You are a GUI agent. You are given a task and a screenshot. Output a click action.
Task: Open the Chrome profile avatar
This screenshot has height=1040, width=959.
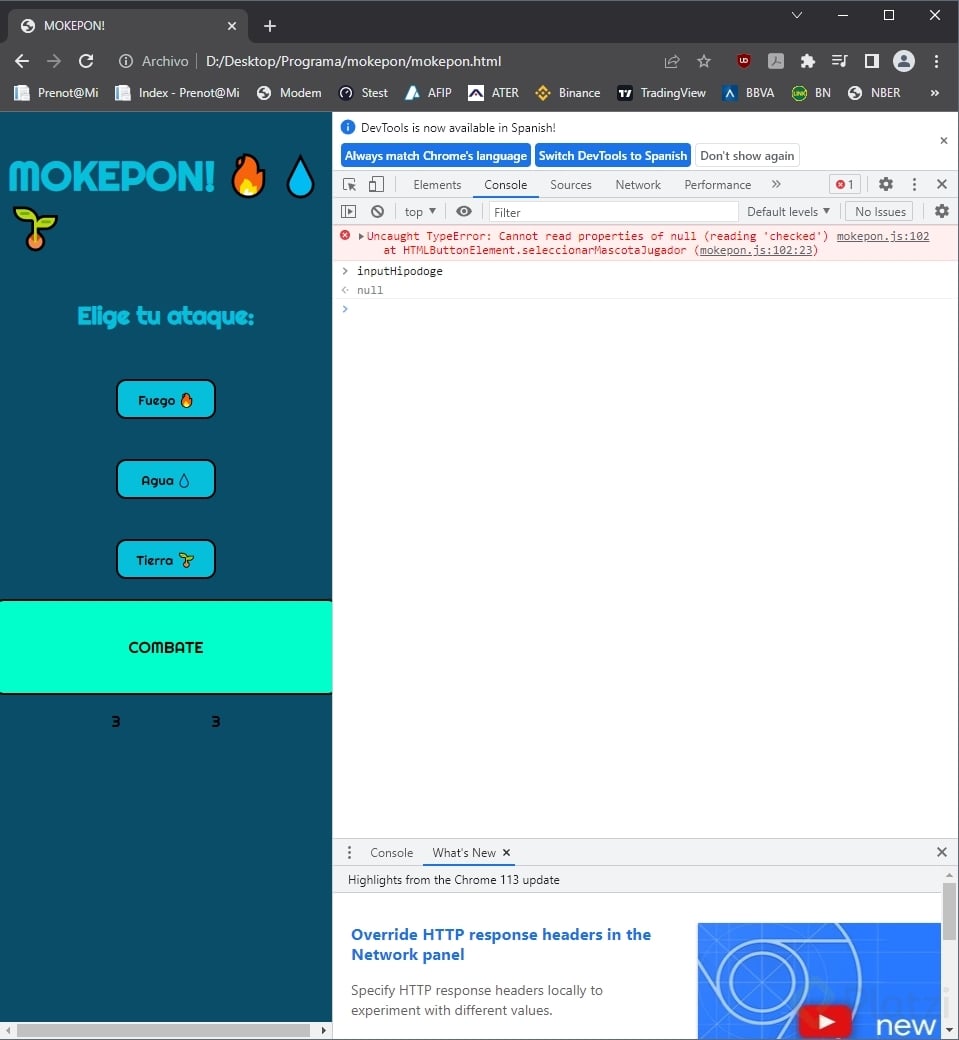click(904, 61)
